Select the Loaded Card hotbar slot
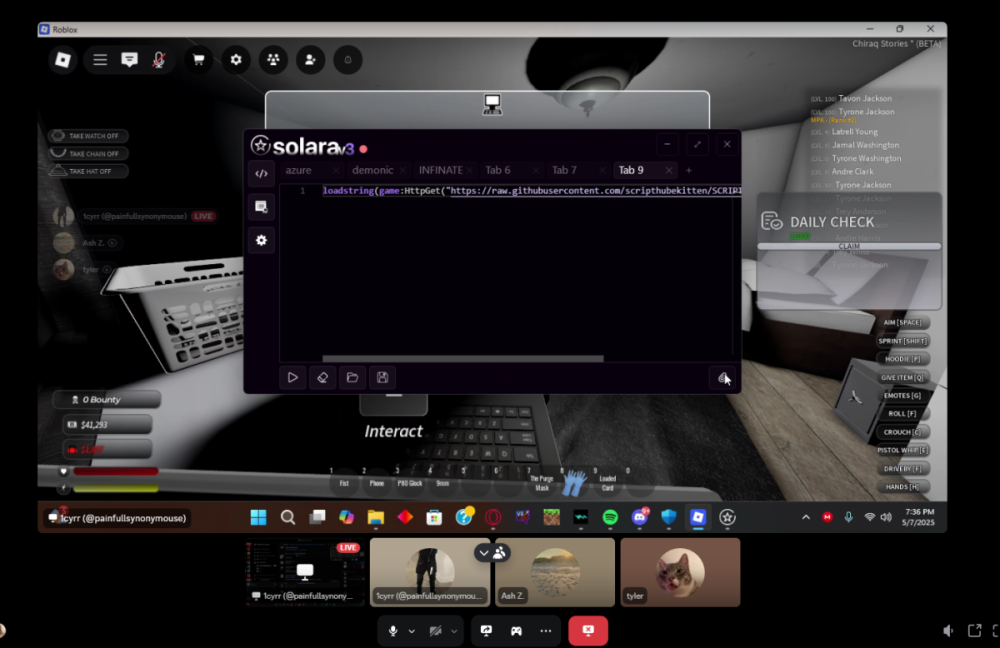1000x648 pixels. point(607,483)
